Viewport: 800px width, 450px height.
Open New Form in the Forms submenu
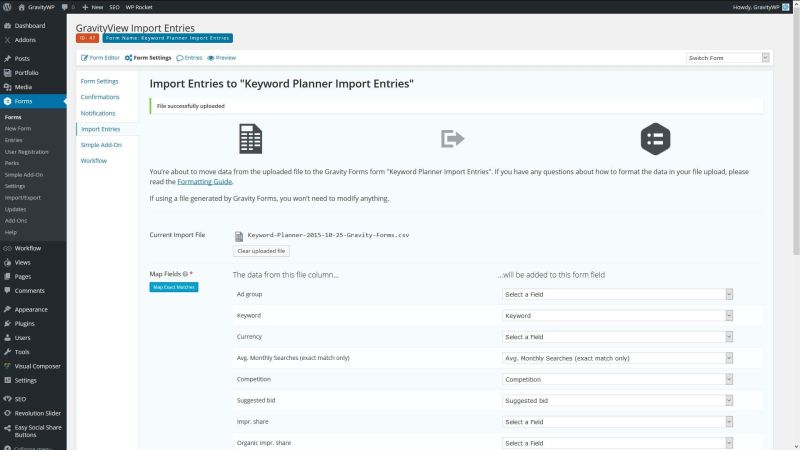coord(18,129)
